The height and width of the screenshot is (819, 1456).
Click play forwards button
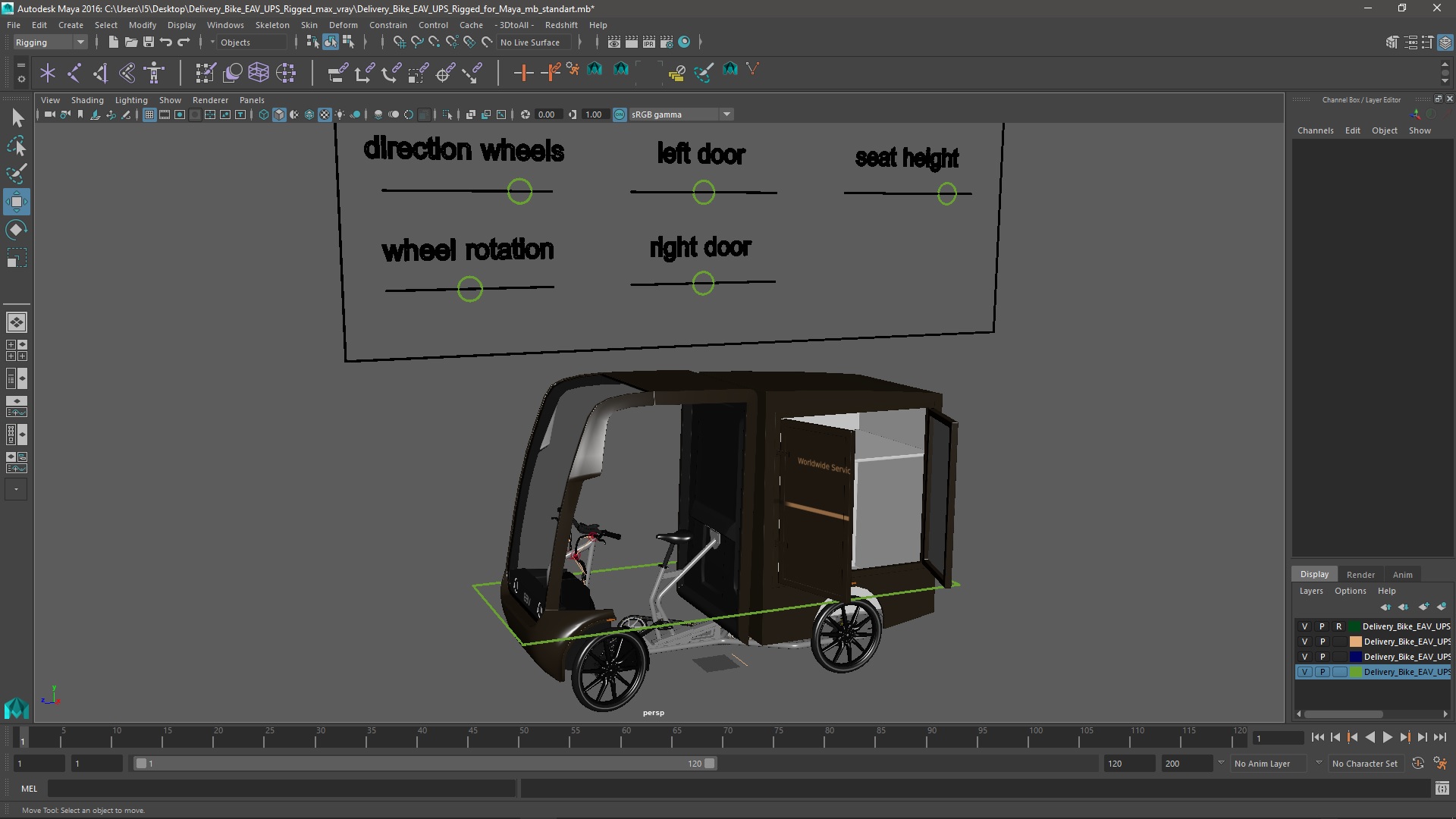point(1388,737)
